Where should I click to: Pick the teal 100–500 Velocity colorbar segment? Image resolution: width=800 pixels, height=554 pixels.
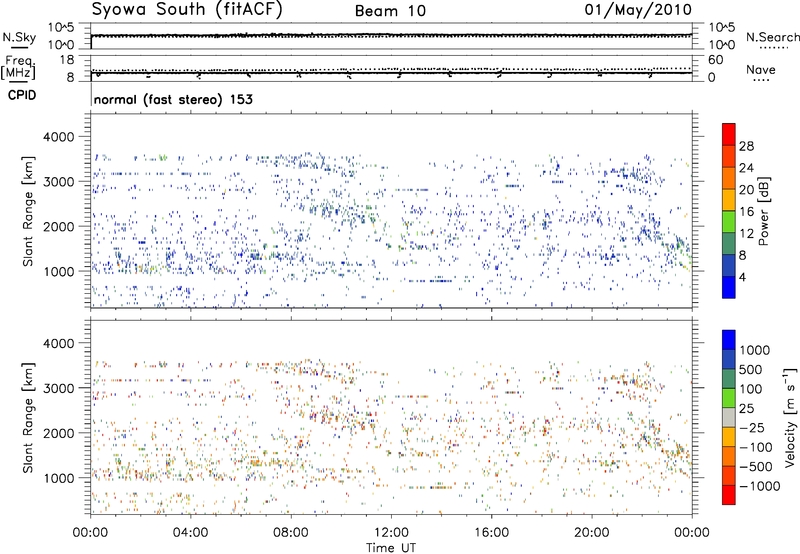click(x=729, y=379)
